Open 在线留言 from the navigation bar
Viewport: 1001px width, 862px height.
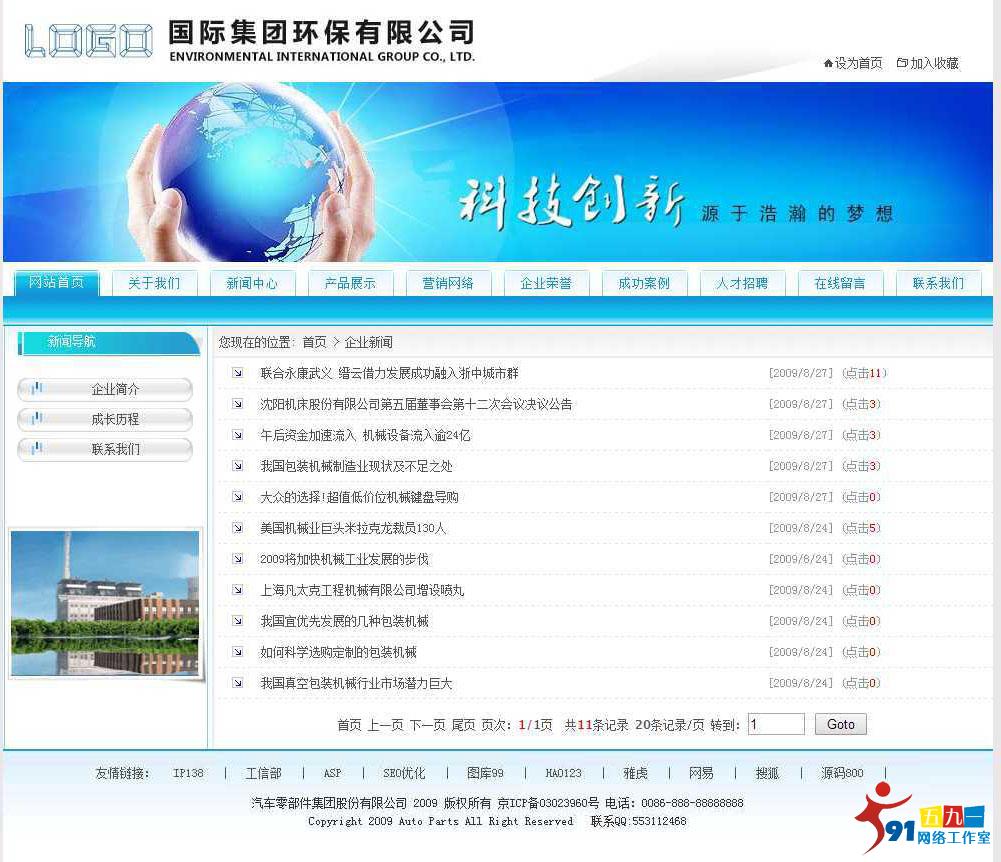[x=840, y=283]
